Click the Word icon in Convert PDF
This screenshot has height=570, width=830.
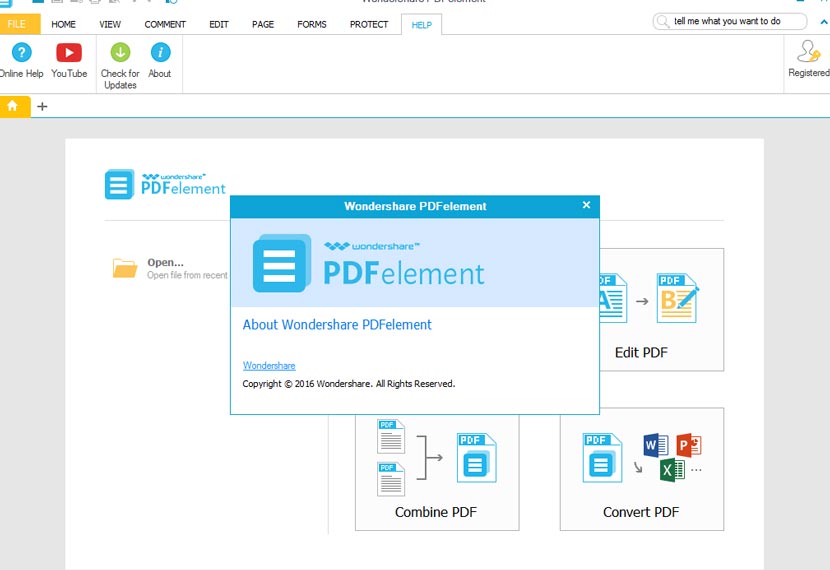tap(656, 445)
